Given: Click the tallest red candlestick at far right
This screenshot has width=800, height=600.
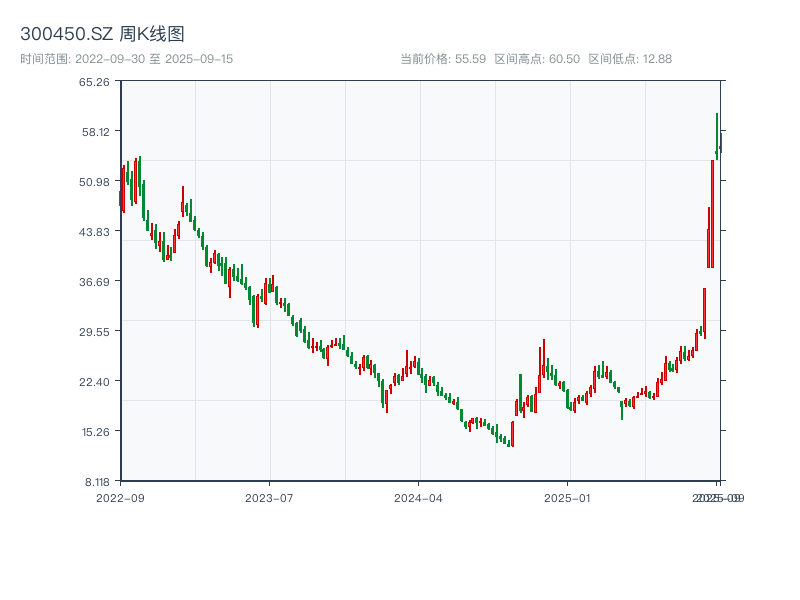Looking at the screenshot, I should [712, 213].
